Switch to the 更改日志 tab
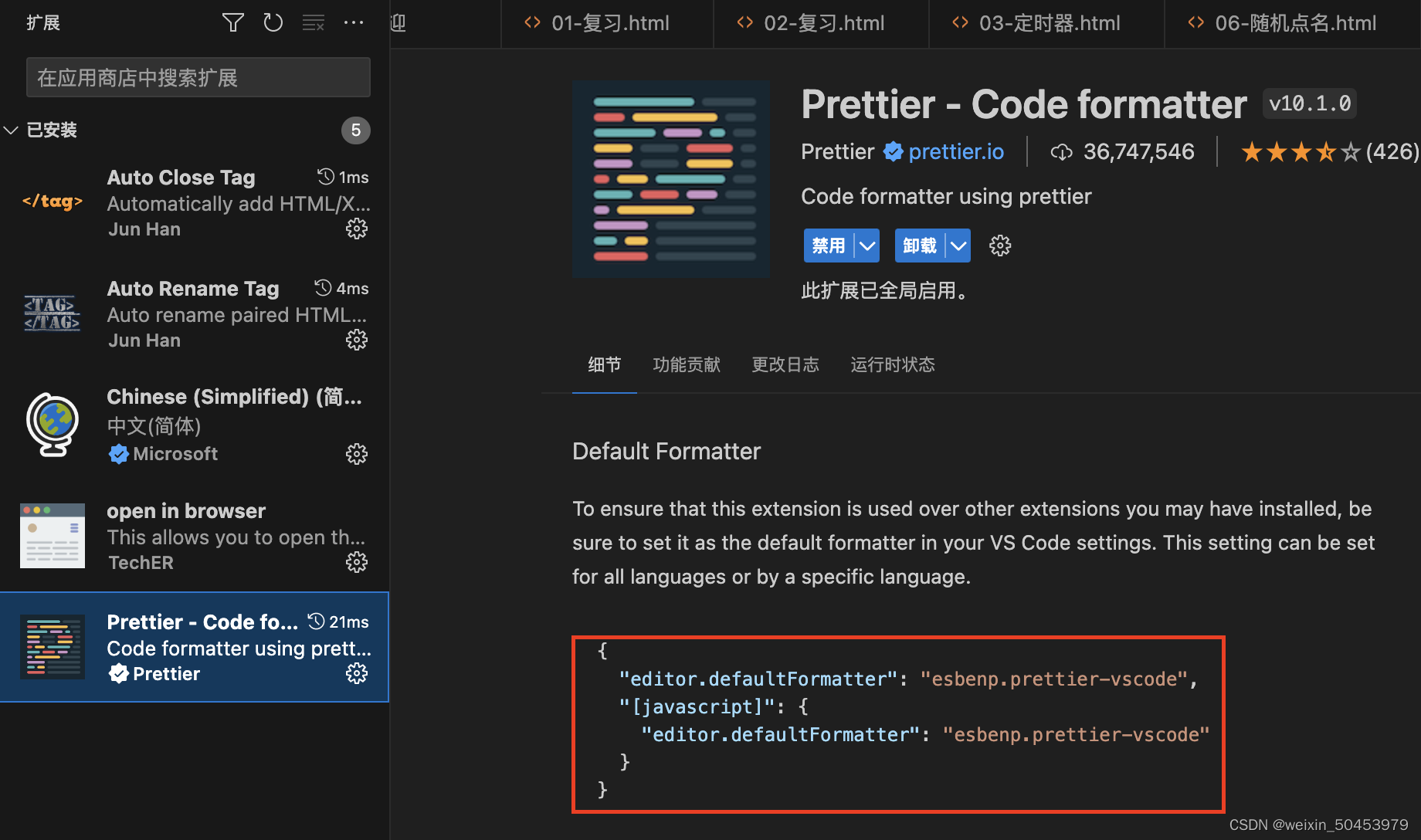The image size is (1421, 840). pyautogui.click(x=785, y=364)
